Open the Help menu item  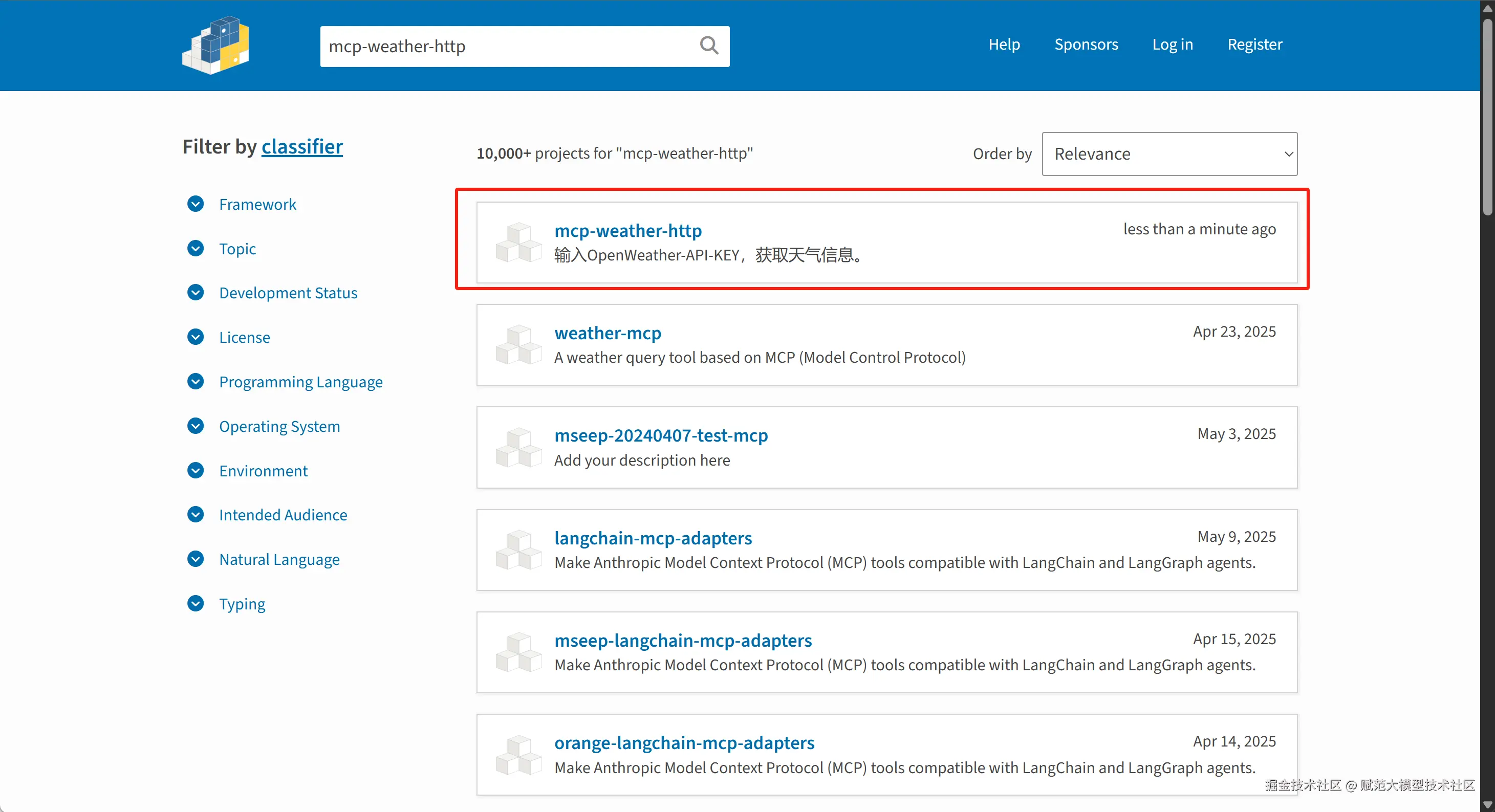[1004, 45]
